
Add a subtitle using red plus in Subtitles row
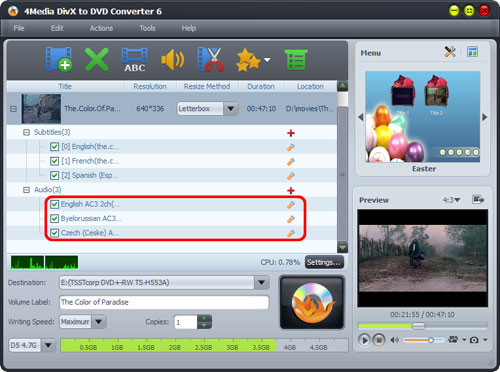pyautogui.click(x=291, y=133)
